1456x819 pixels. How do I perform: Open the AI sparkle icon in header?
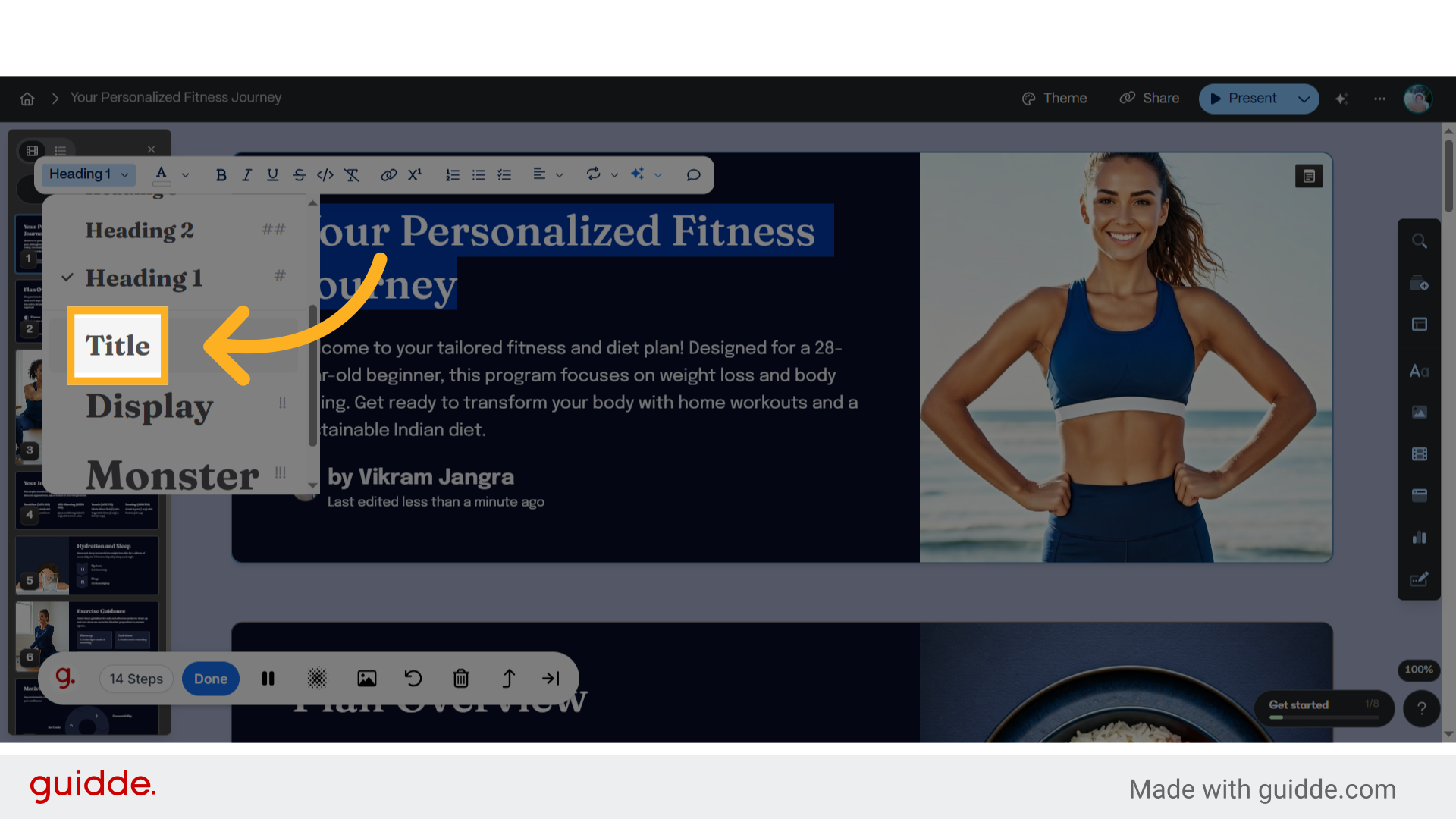coord(1341,99)
